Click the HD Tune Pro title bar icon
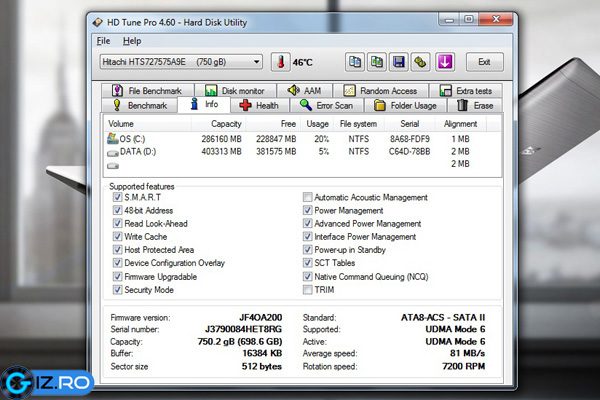Screen dimensions: 600x400 pyautogui.click(x=98, y=22)
